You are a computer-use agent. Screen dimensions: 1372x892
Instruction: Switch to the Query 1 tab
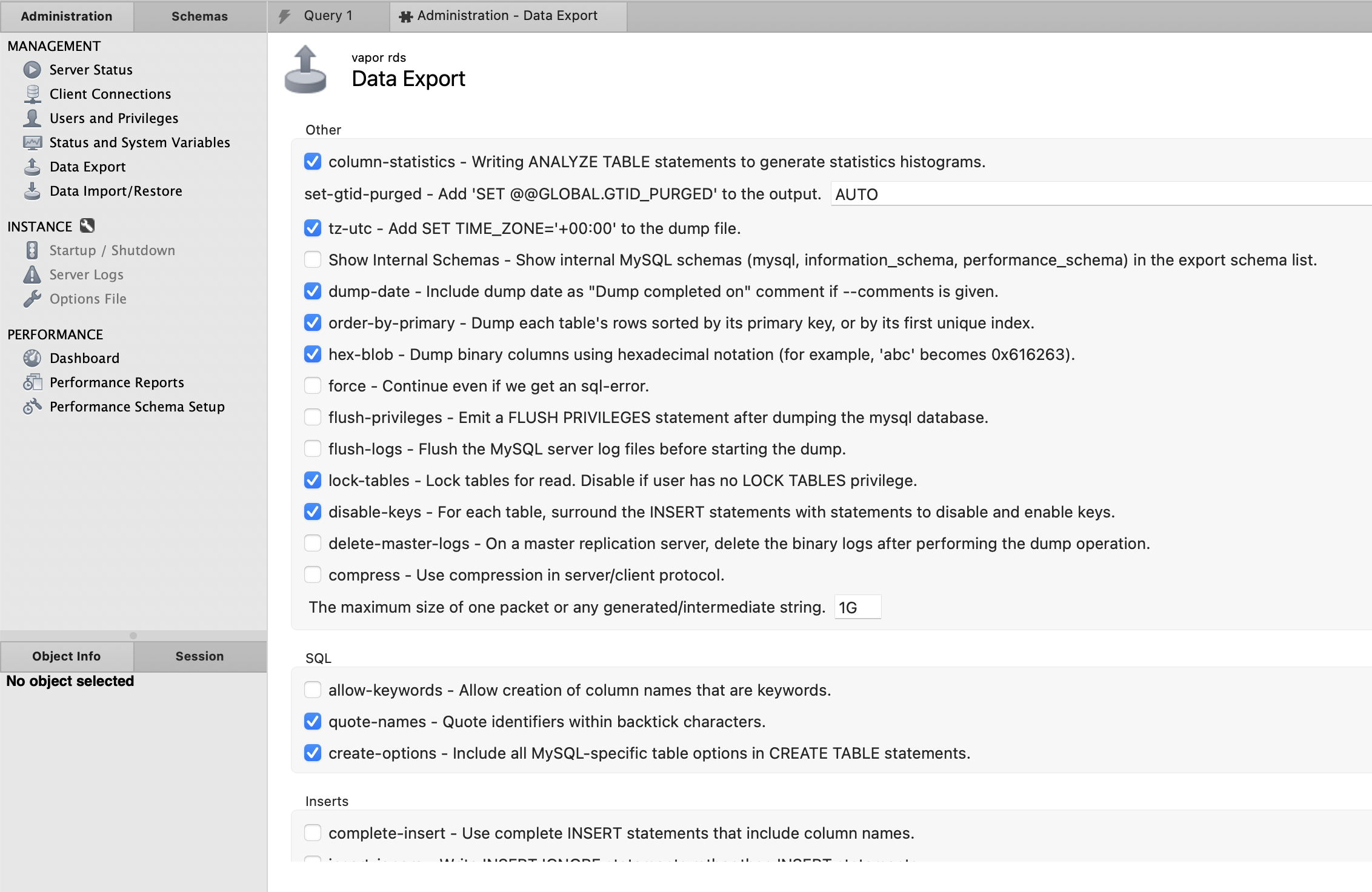(x=328, y=16)
